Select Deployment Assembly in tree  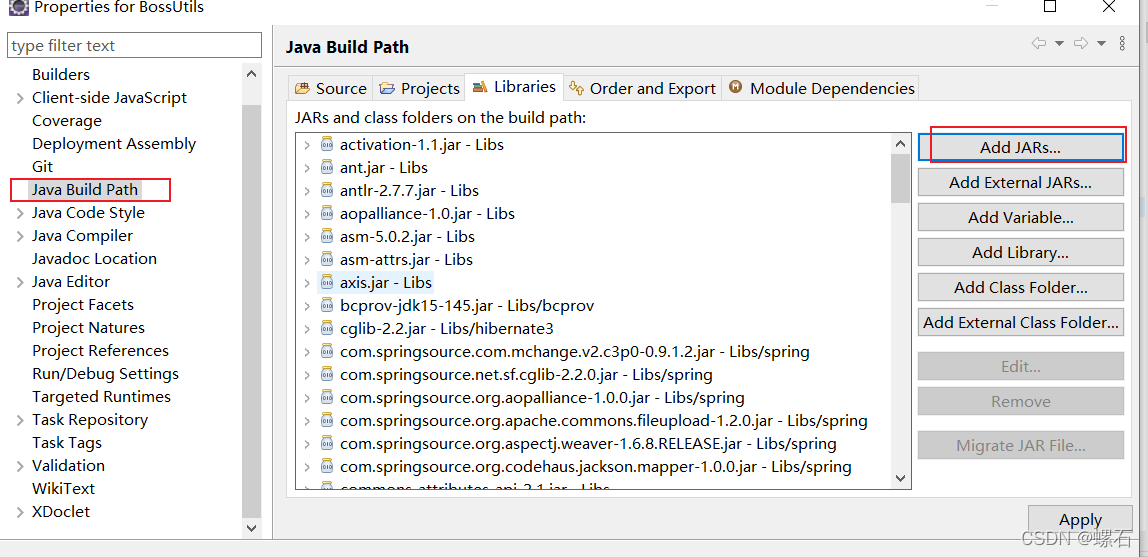point(114,144)
